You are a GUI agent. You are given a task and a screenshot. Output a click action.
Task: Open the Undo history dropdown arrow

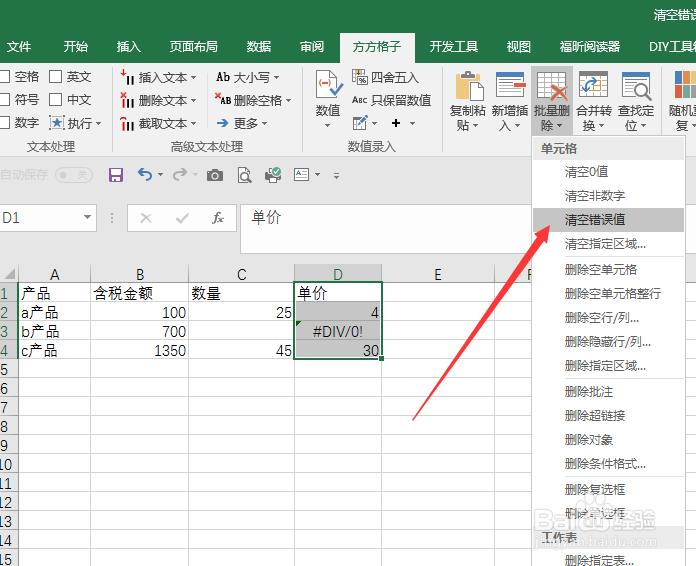[160, 175]
